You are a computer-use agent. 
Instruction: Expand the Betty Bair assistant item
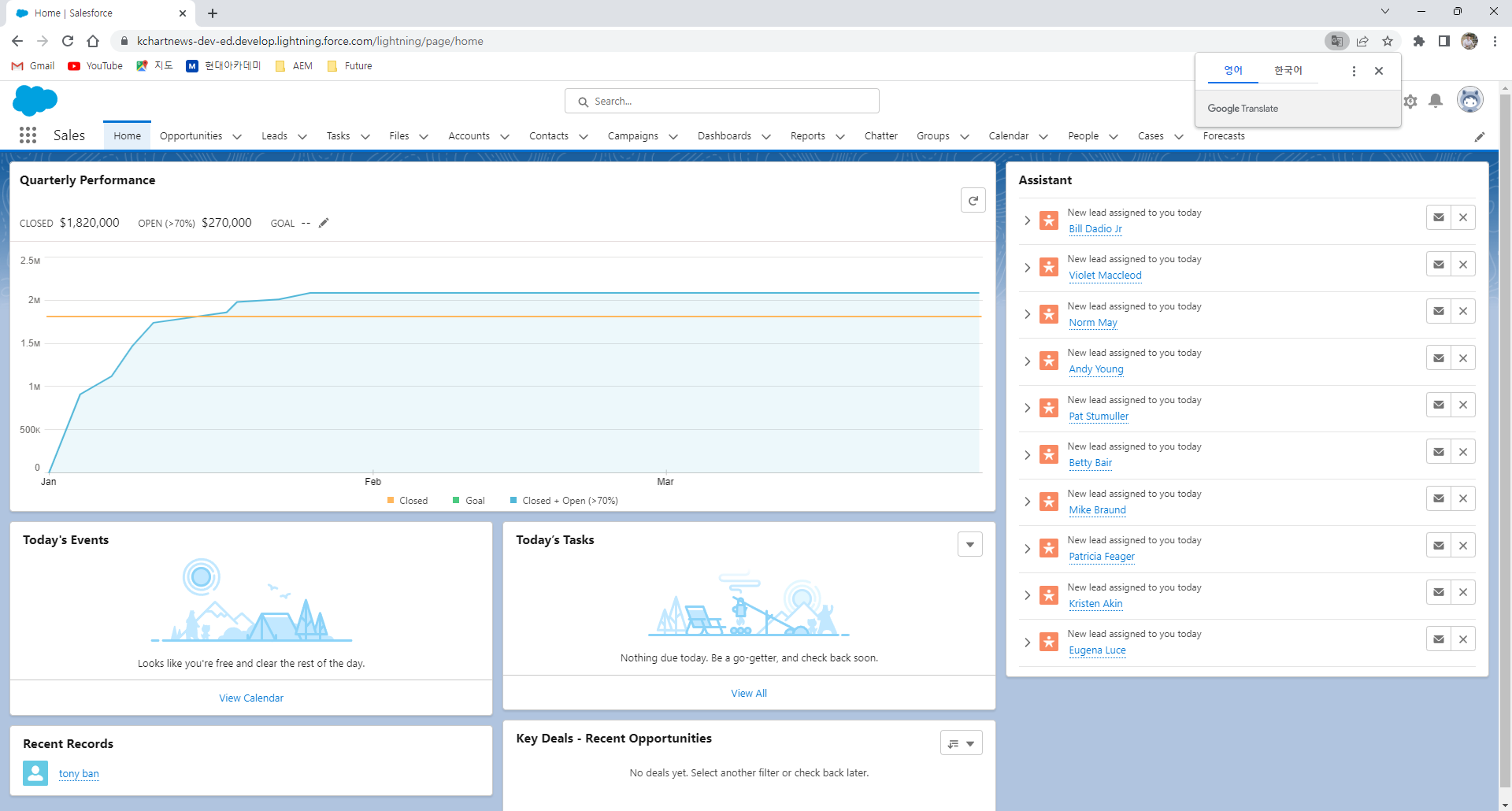tap(1027, 455)
